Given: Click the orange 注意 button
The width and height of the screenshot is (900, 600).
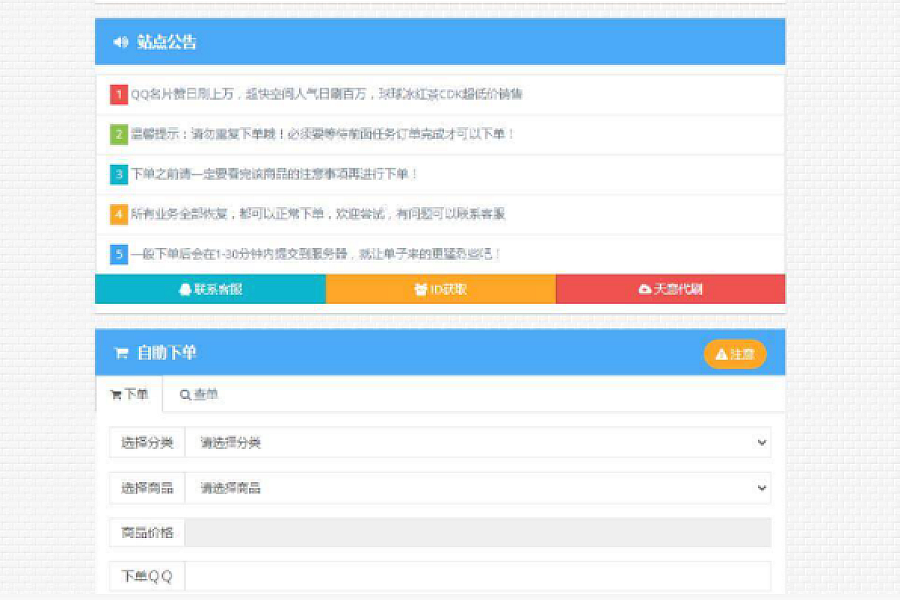Looking at the screenshot, I should 735,354.
